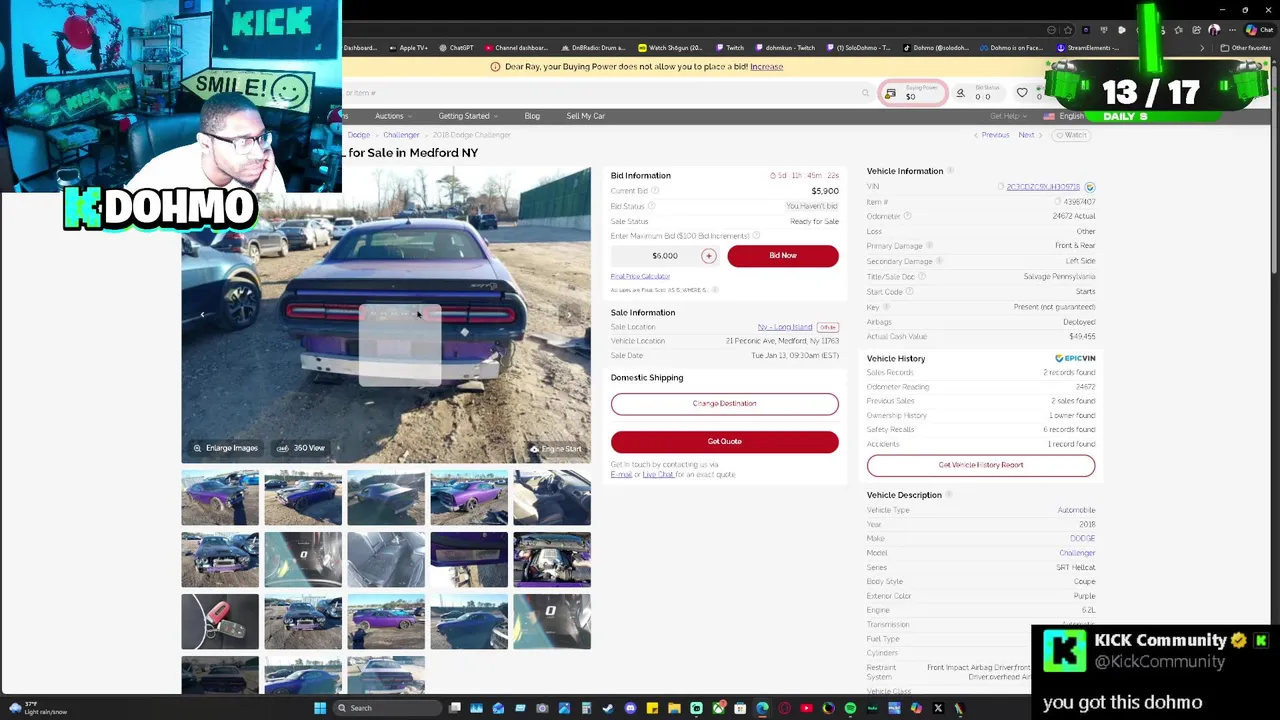
Task: Open the Other favorites folder
Action: pos(1245,48)
